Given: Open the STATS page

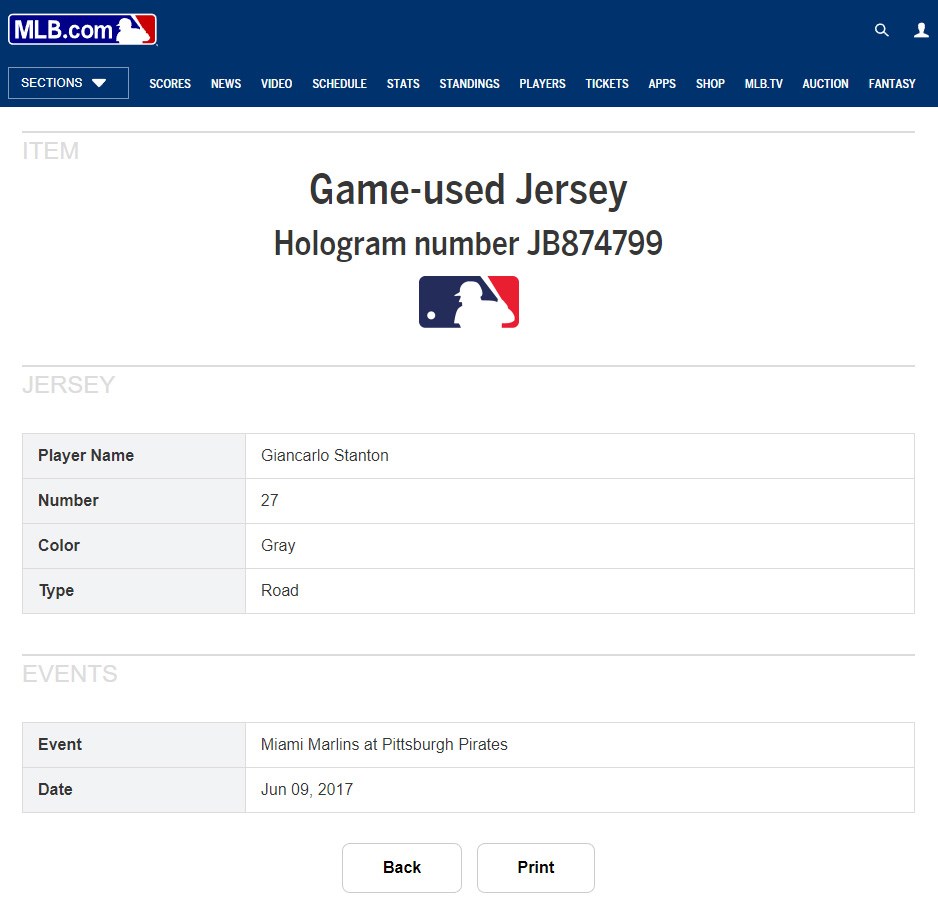Looking at the screenshot, I should (x=403, y=84).
